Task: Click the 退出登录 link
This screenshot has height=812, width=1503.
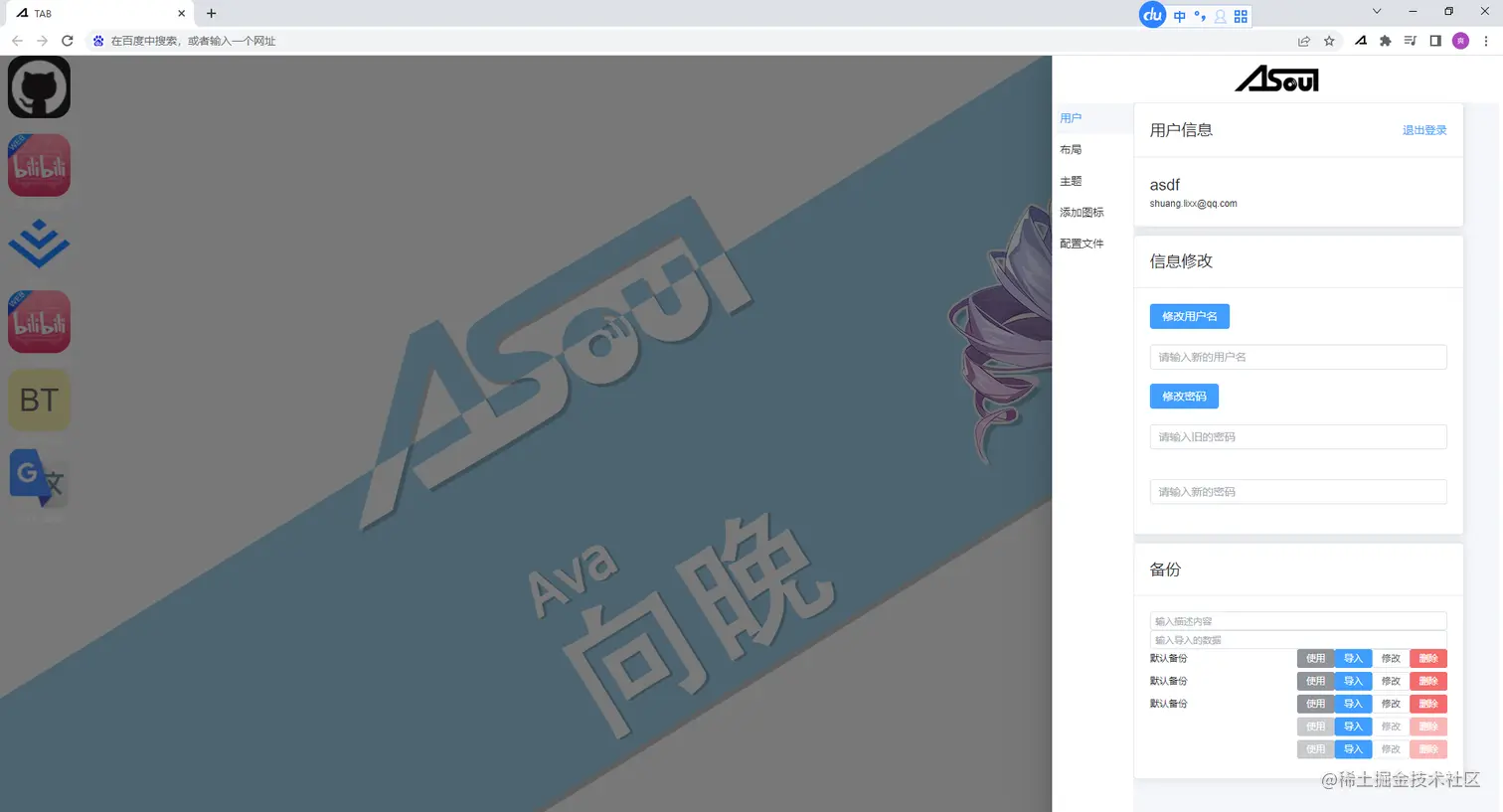Action: click(x=1424, y=129)
